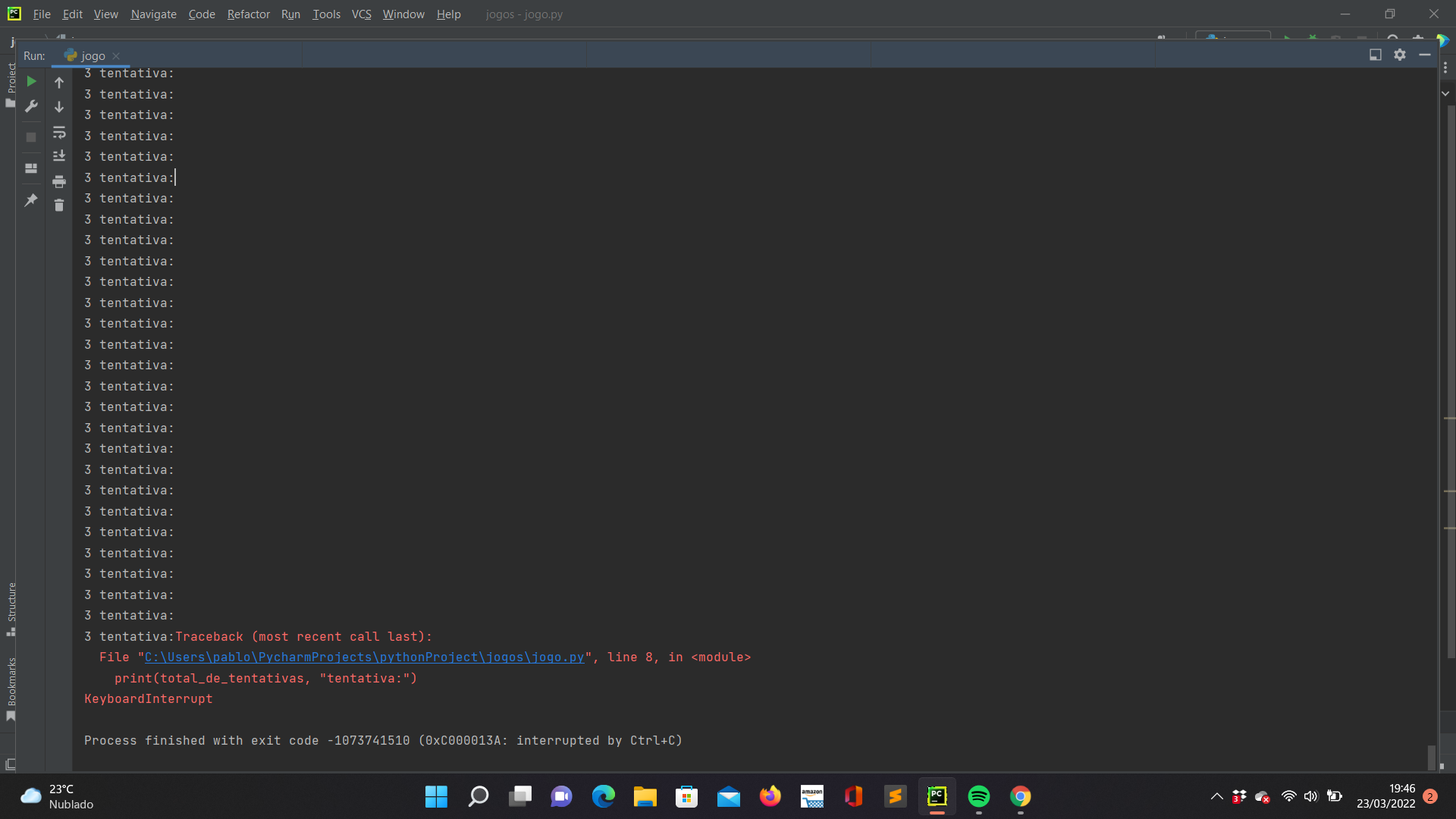Print the console output
Screen dimensions: 1456x819
click(59, 181)
